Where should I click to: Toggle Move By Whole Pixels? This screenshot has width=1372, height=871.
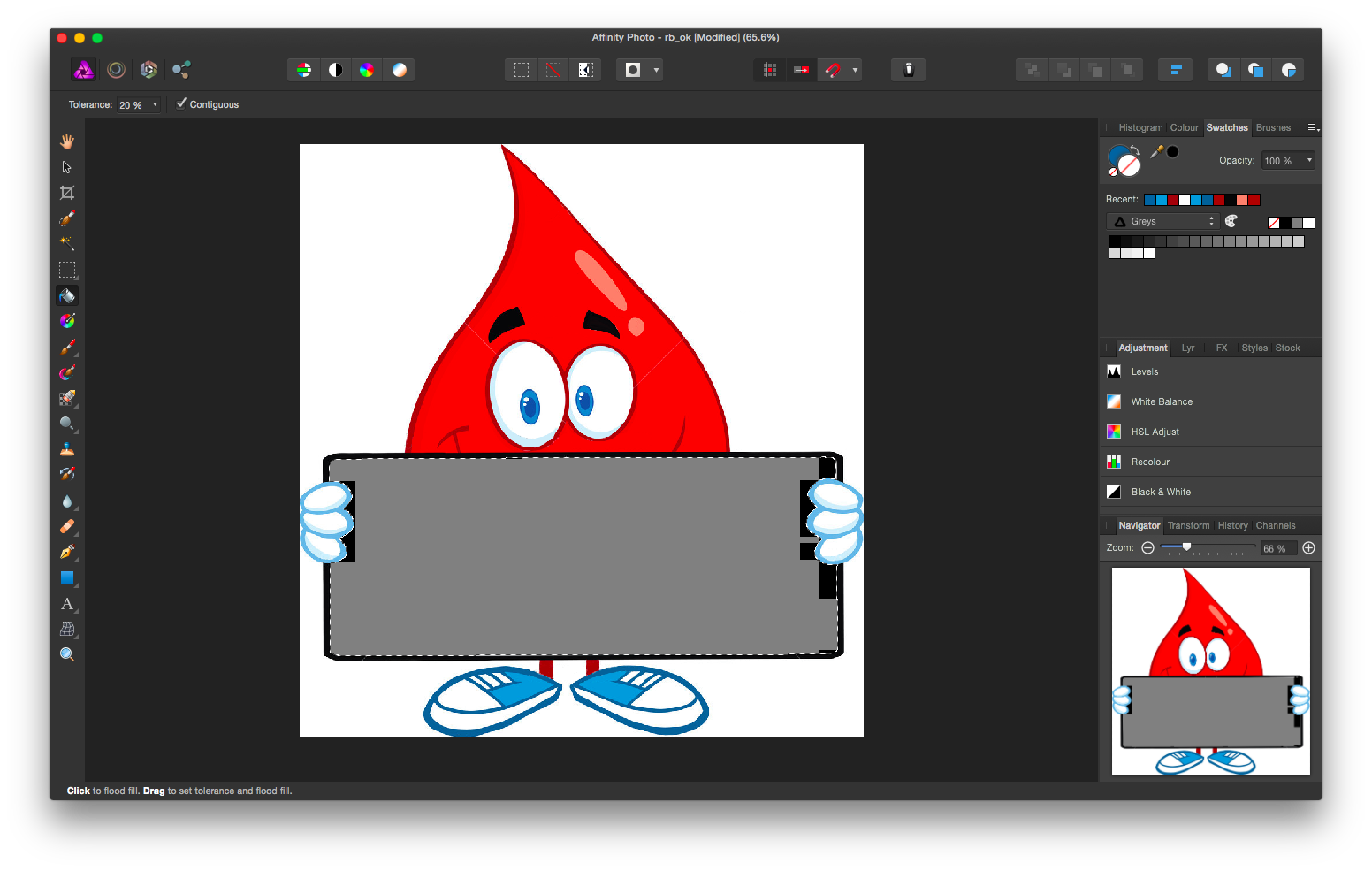pos(802,70)
